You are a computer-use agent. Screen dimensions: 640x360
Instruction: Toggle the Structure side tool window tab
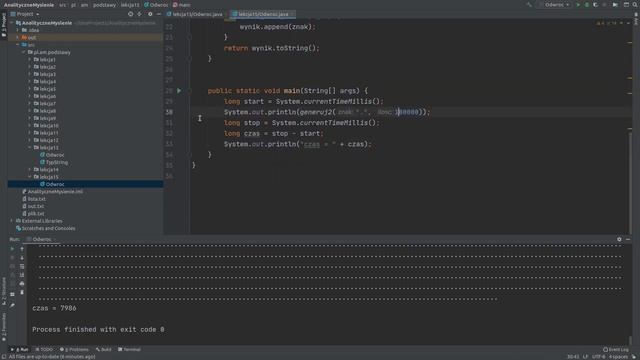tap(4, 291)
